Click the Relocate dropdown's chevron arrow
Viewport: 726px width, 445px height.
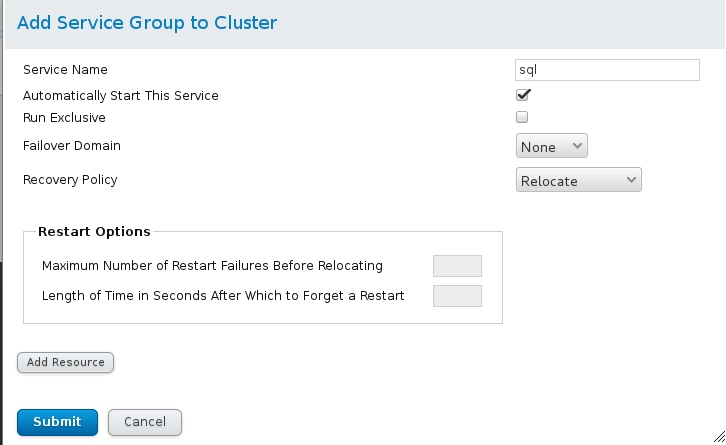pos(630,180)
